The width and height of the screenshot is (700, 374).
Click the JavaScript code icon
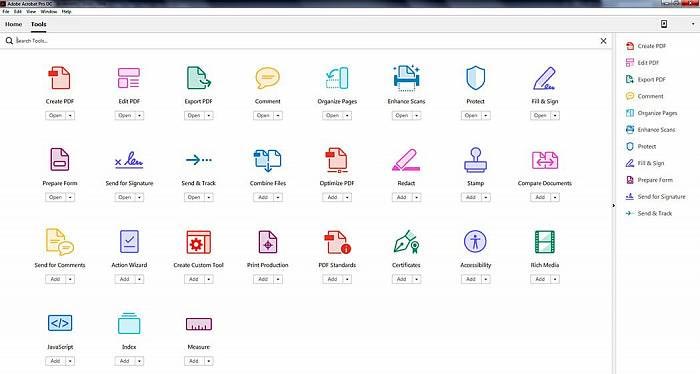pos(60,323)
